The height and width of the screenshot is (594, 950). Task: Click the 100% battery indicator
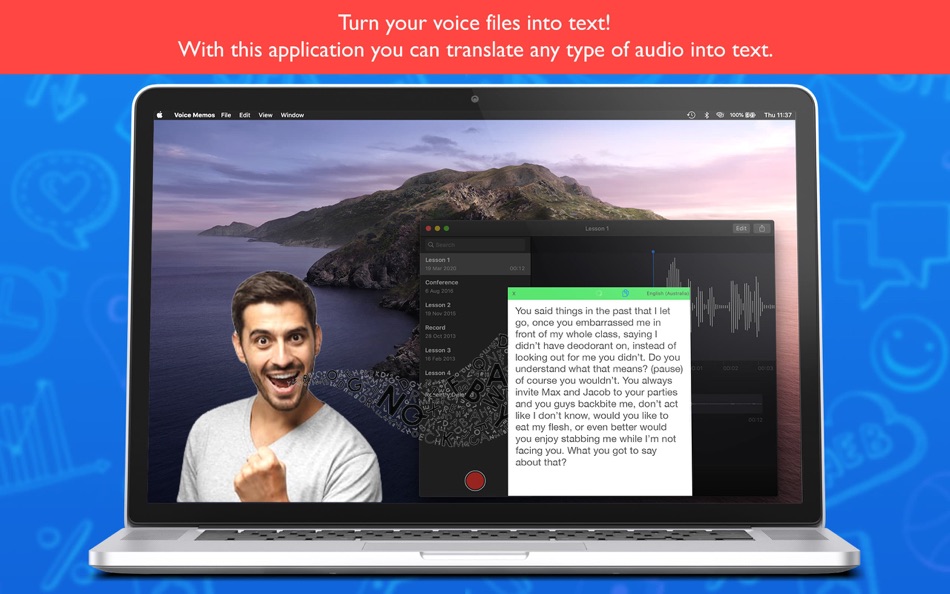tap(742, 115)
